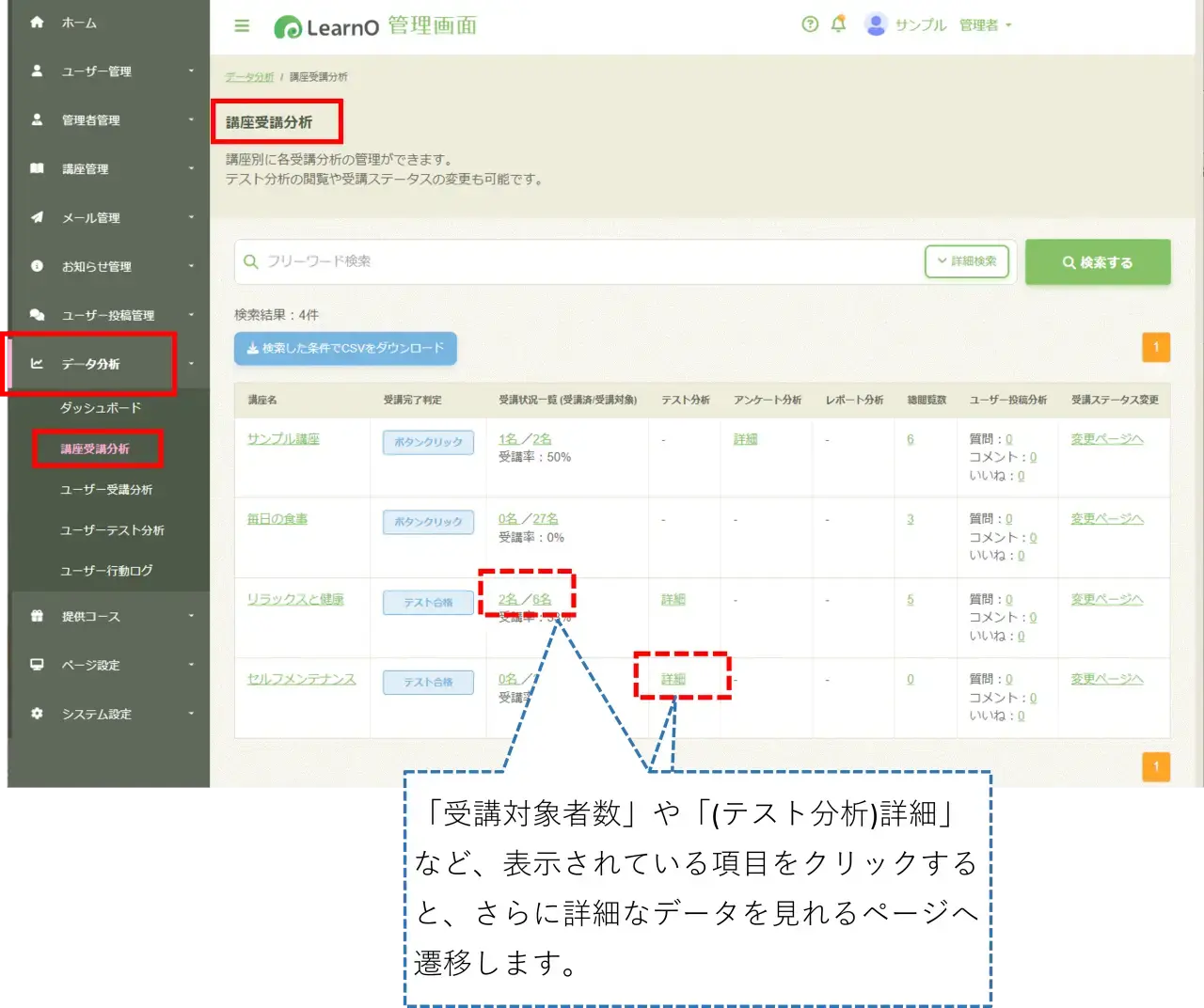Select ユーザー行動ログ in the sidebar

[106, 571]
